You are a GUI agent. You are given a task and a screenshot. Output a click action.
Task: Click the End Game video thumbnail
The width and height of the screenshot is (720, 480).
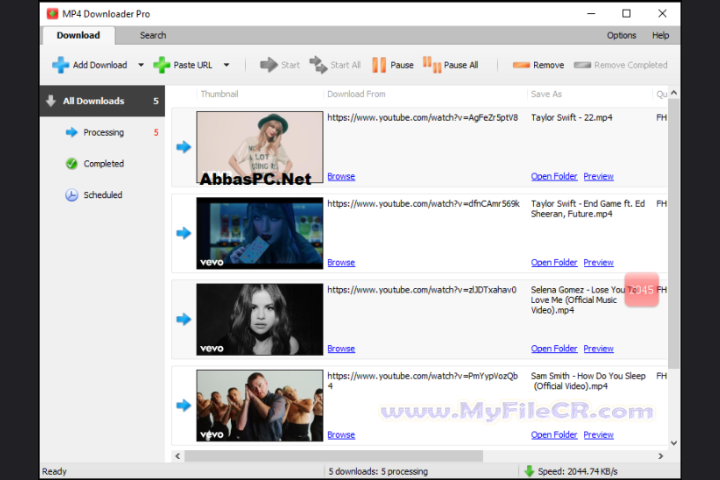click(259, 233)
